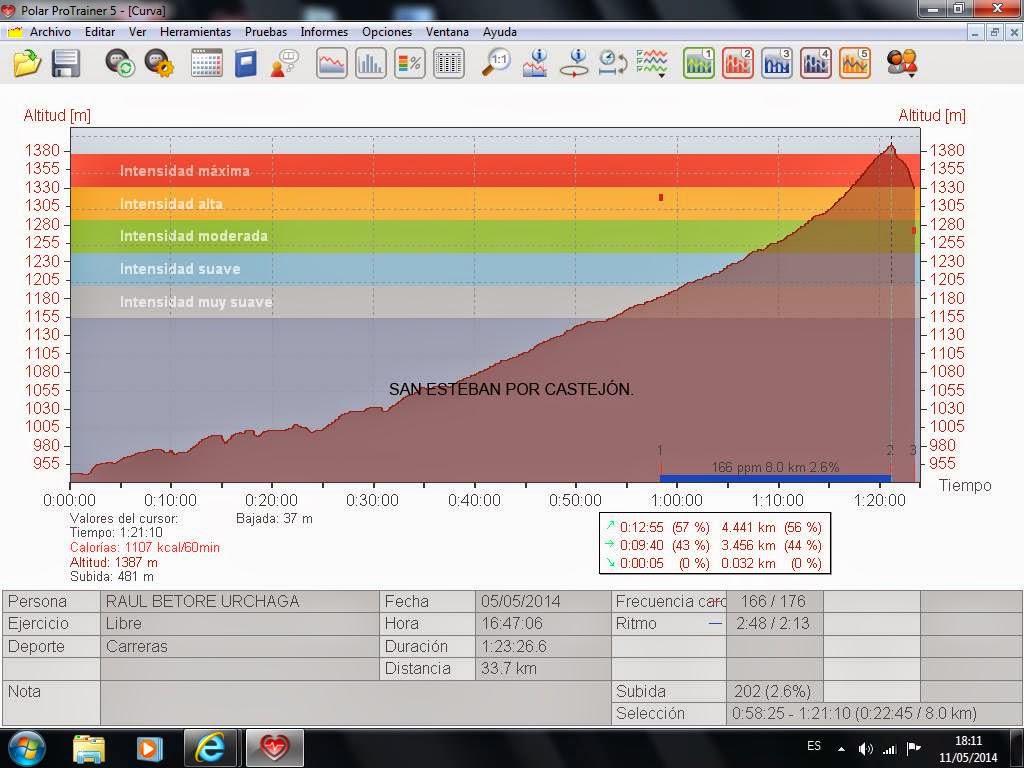Open the data table list icon
This screenshot has width=1024, height=768.
point(449,63)
